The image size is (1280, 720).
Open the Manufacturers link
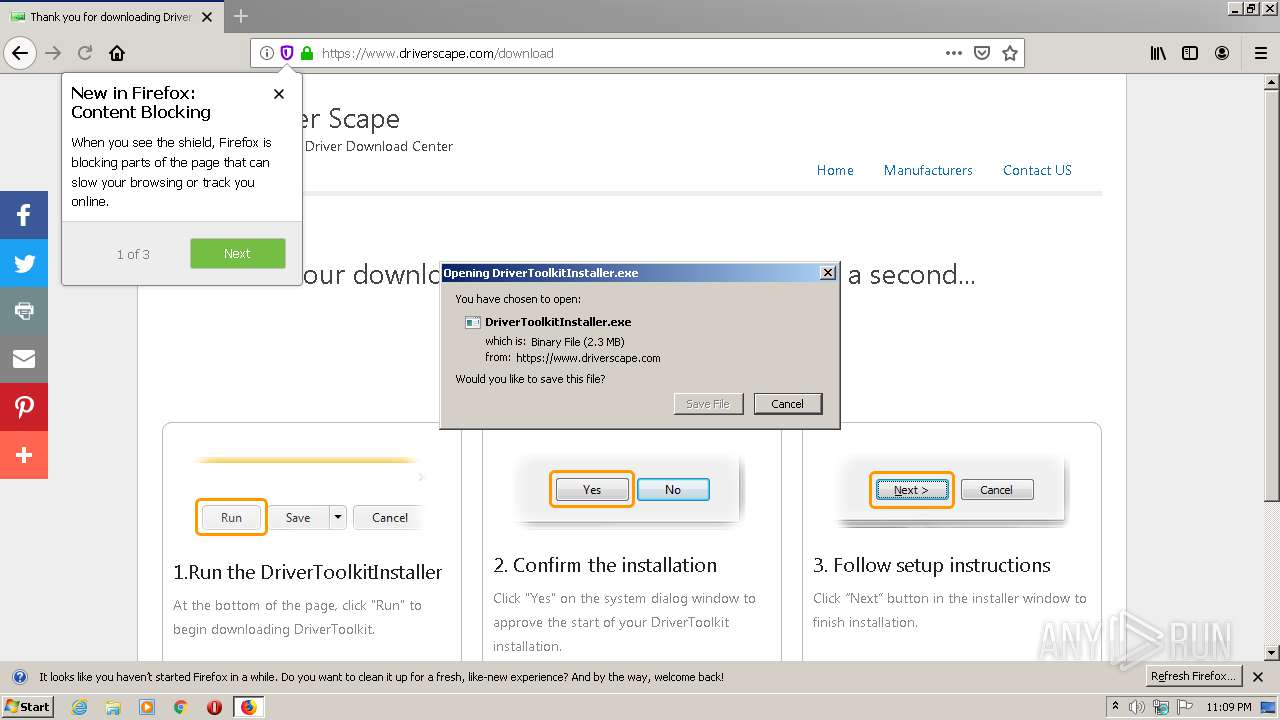[928, 170]
